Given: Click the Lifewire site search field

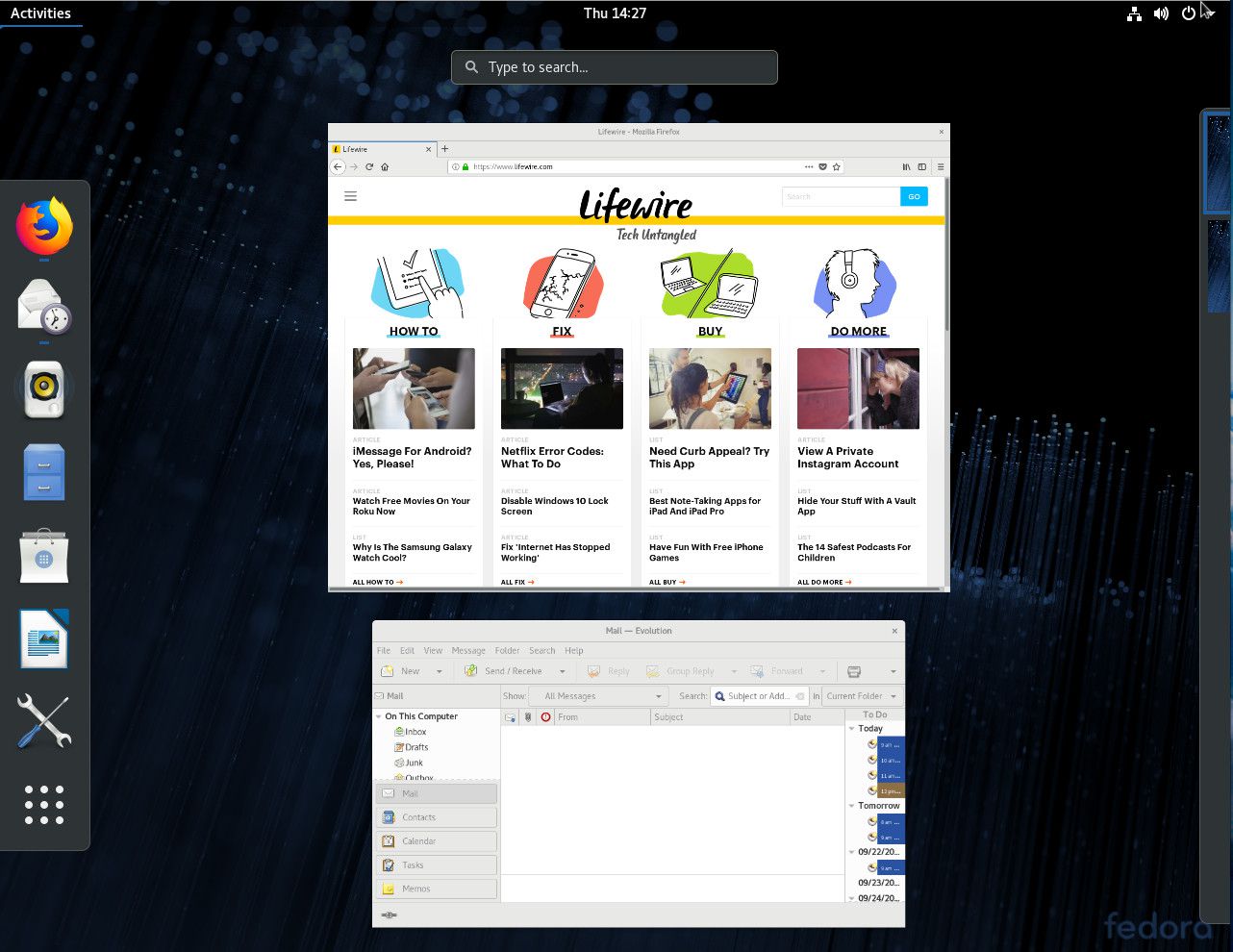Looking at the screenshot, I should 841,196.
